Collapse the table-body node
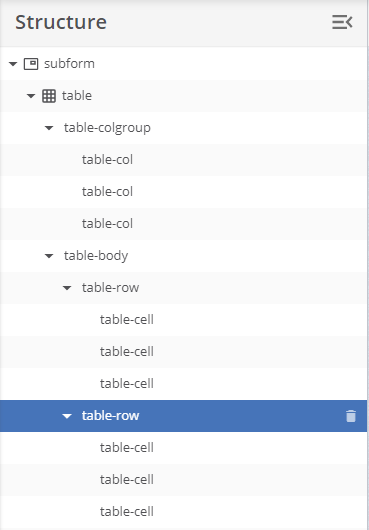This screenshot has height=530, width=369. (x=49, y=256)
